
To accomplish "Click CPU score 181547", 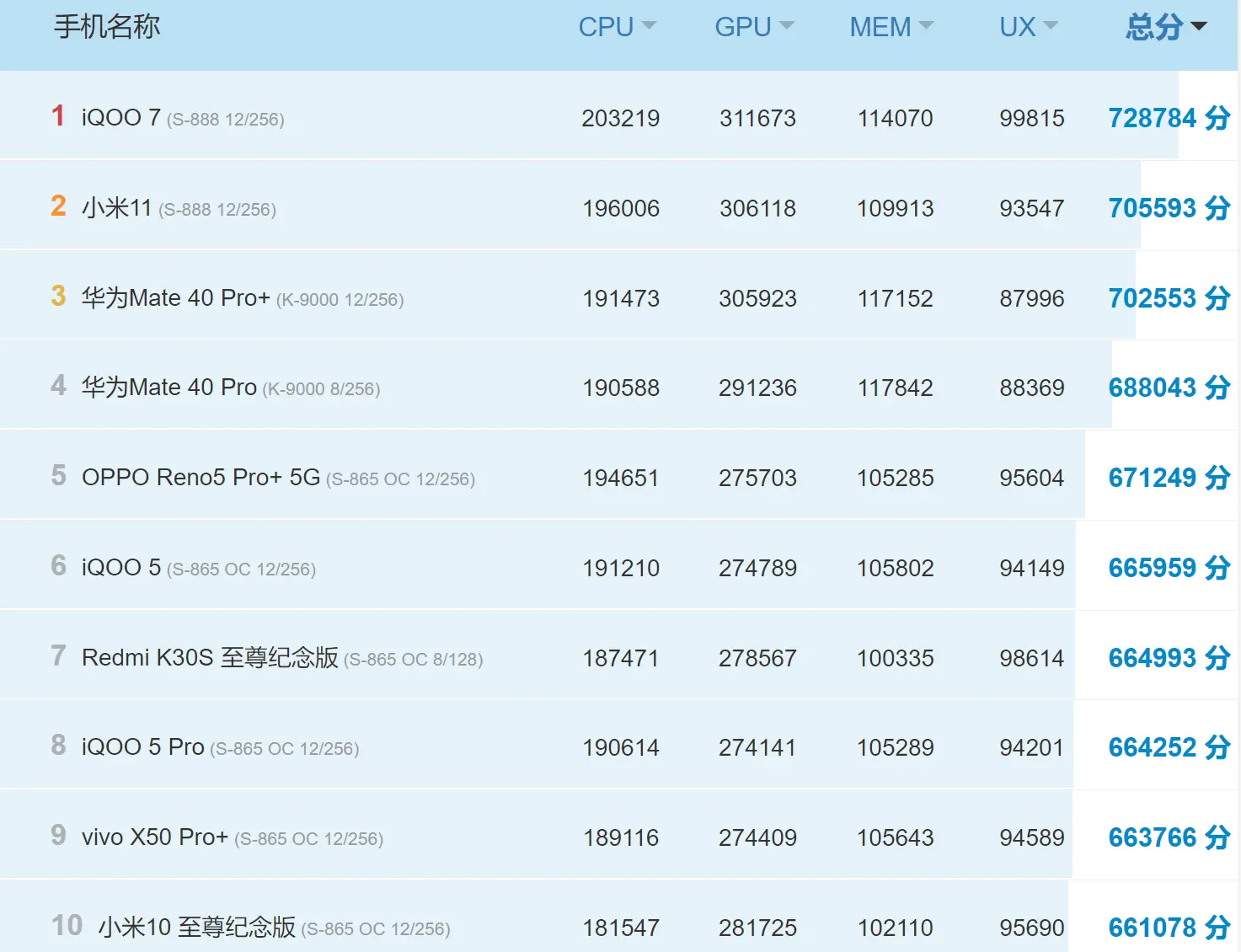I will tap(621, 928).
